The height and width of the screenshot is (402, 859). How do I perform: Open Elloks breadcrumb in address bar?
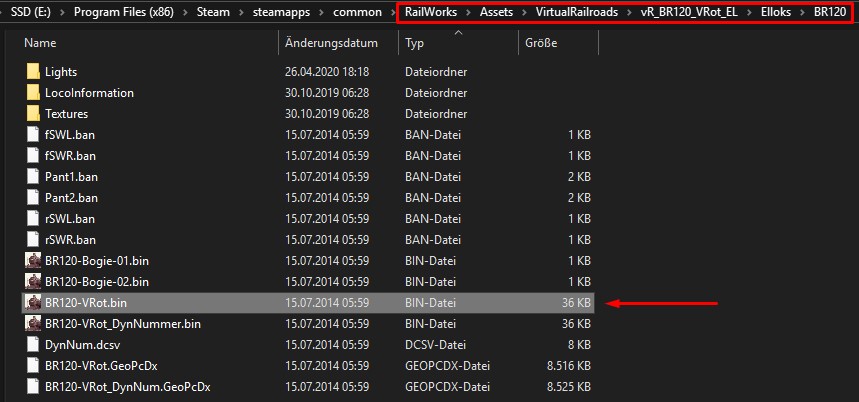(776, 12)
